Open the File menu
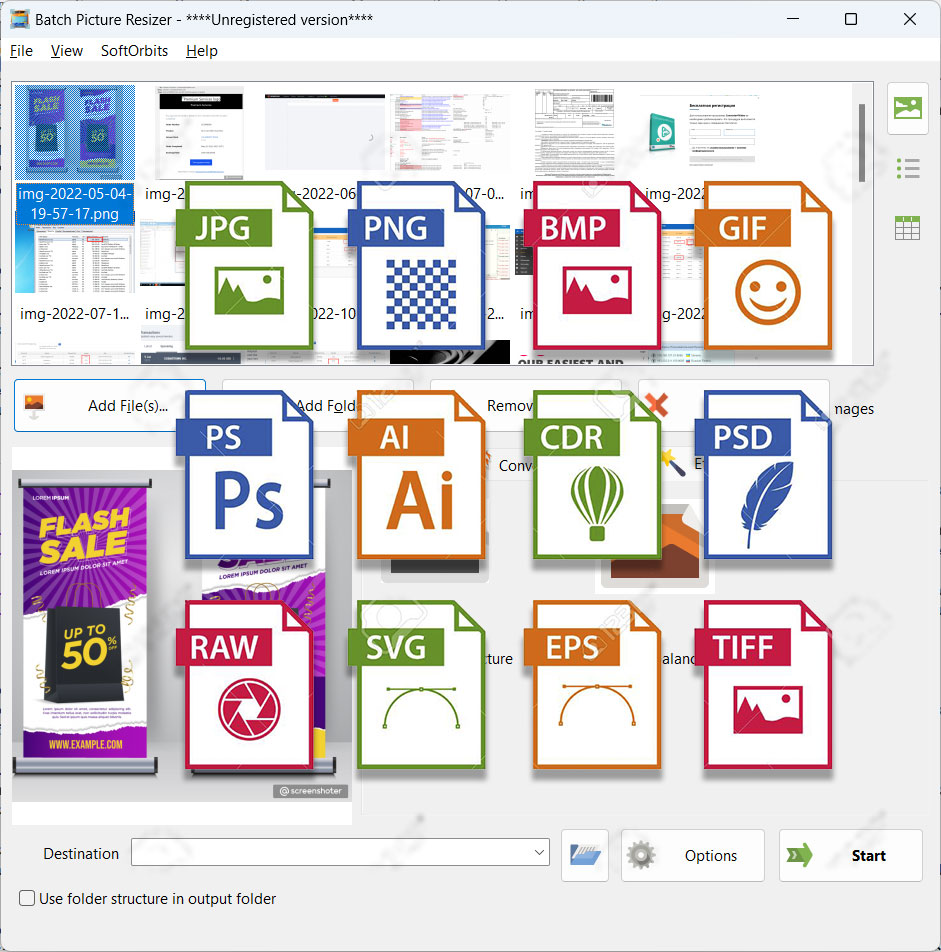The width and height of the screenshot is (941, 952). click(21, 51)
